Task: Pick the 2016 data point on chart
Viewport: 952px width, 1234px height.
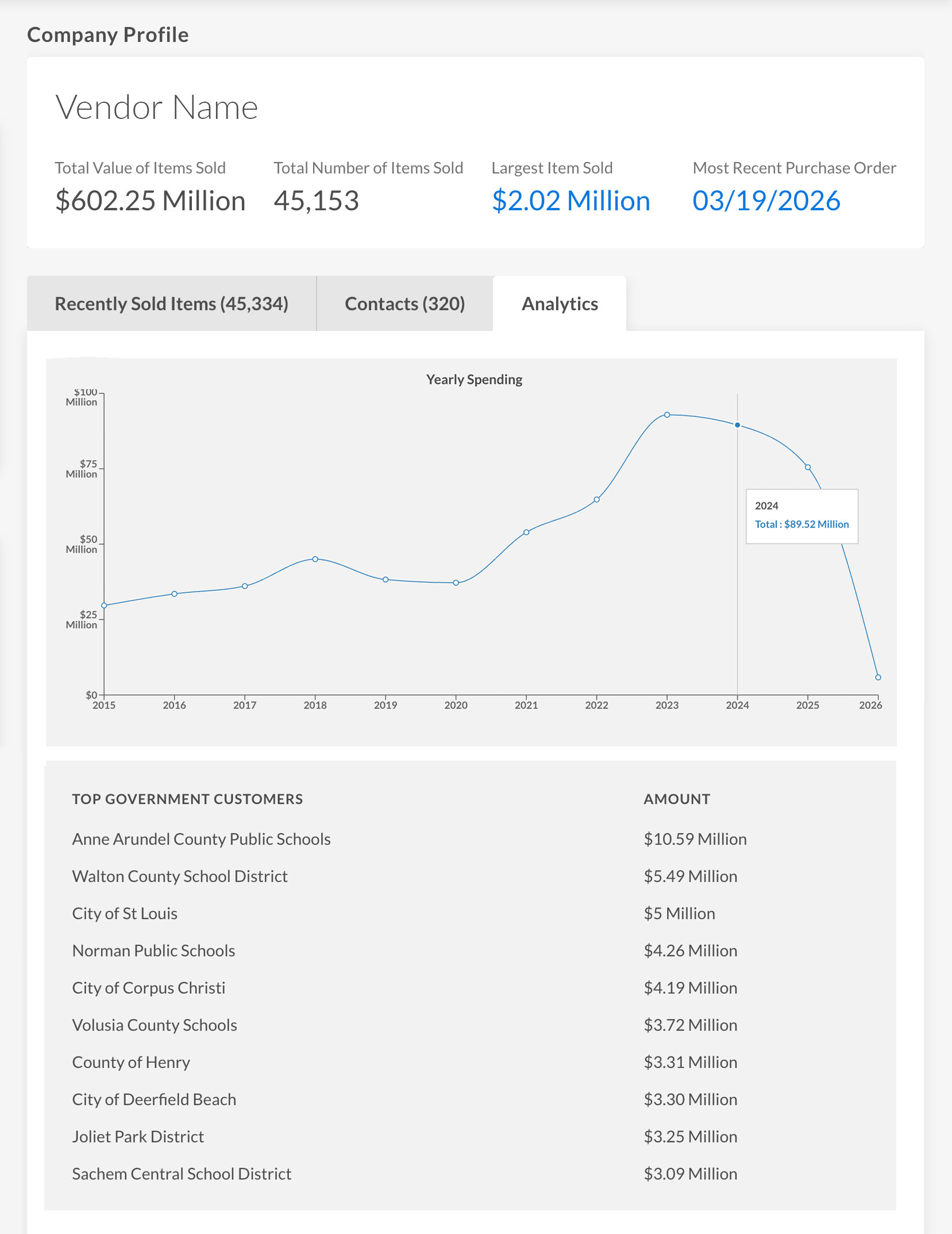Action: [x=174, y=593]
